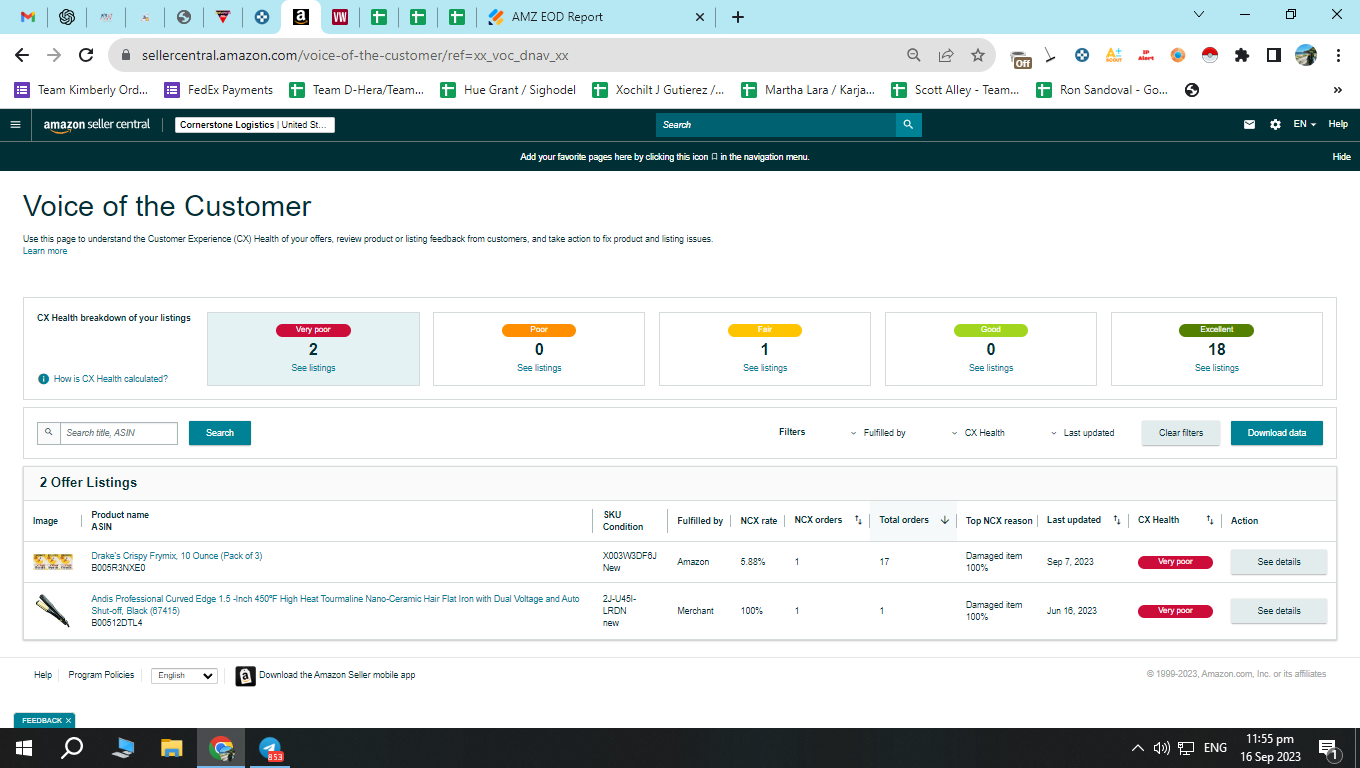Go back to the previous page
Image resolution: width=1360 pixels, height=768 pixels.
[22, 56]
